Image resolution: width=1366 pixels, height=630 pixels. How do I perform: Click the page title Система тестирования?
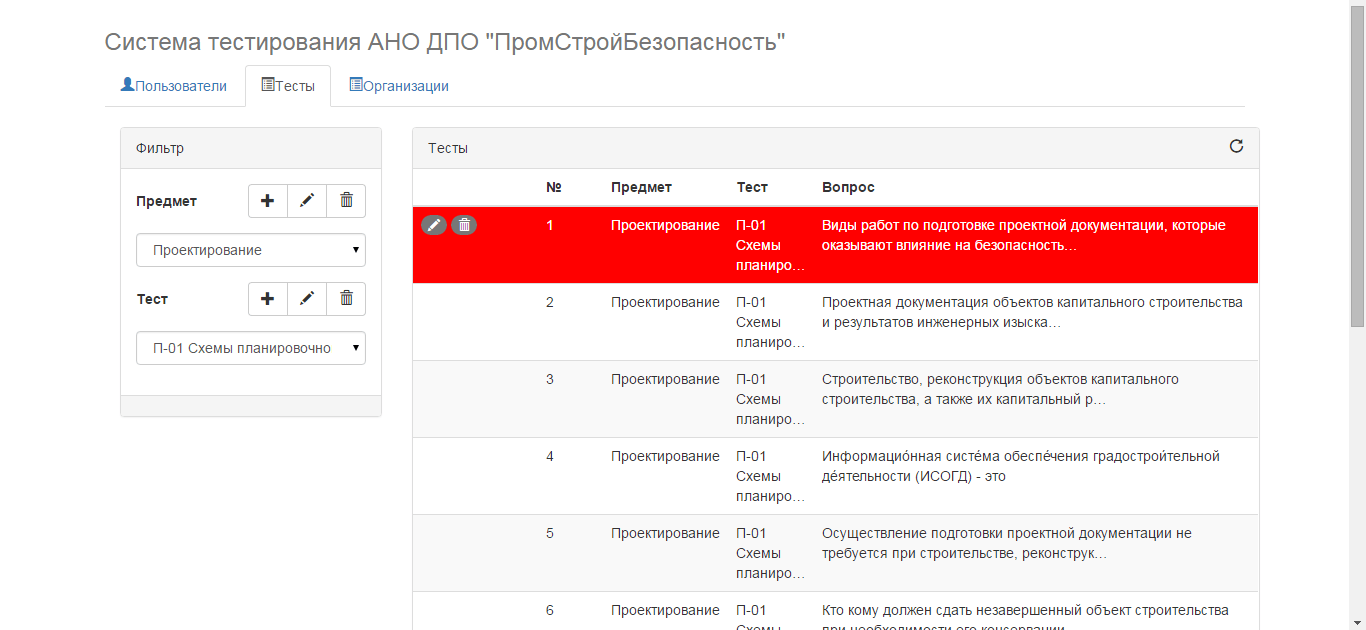[x=445, y=42]
